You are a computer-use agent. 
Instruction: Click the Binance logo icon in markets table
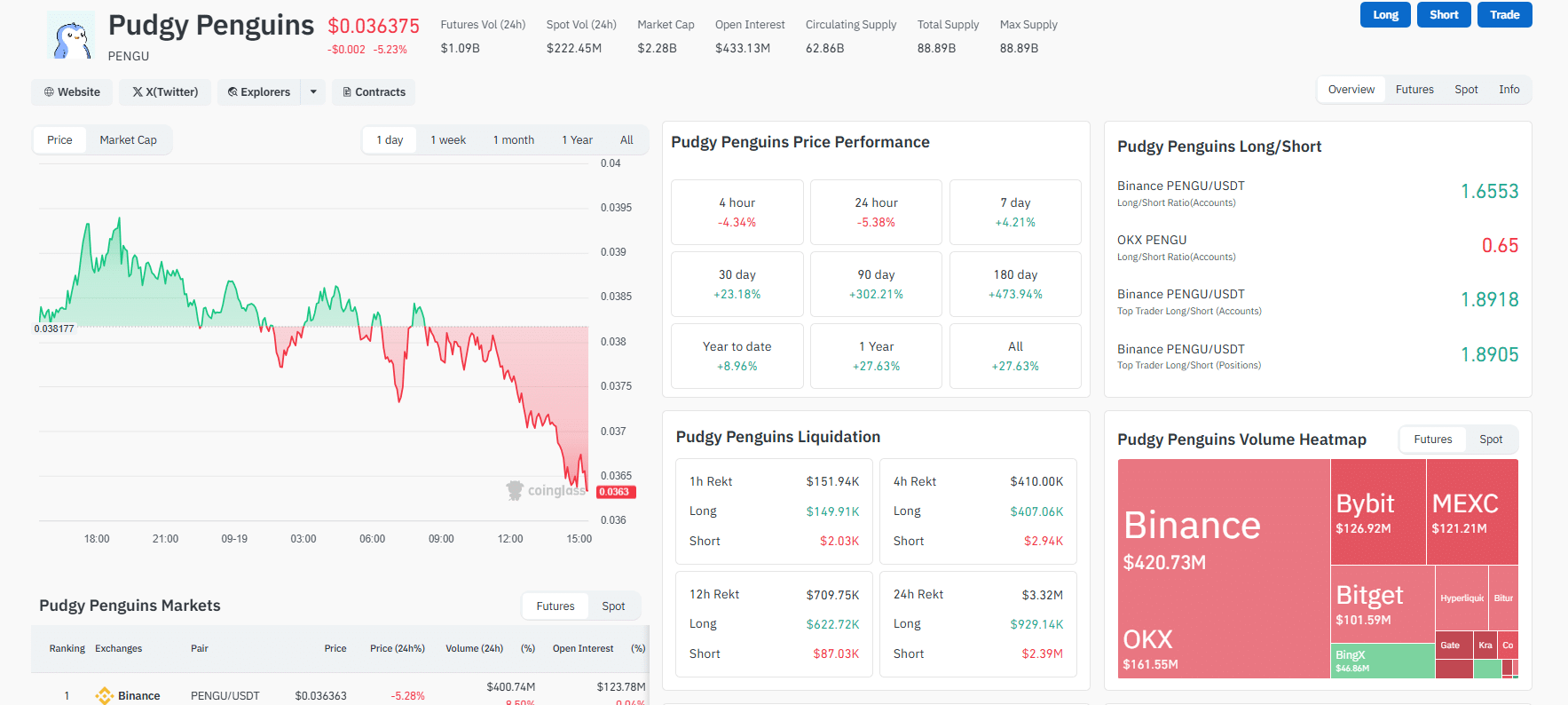[105, 696]
